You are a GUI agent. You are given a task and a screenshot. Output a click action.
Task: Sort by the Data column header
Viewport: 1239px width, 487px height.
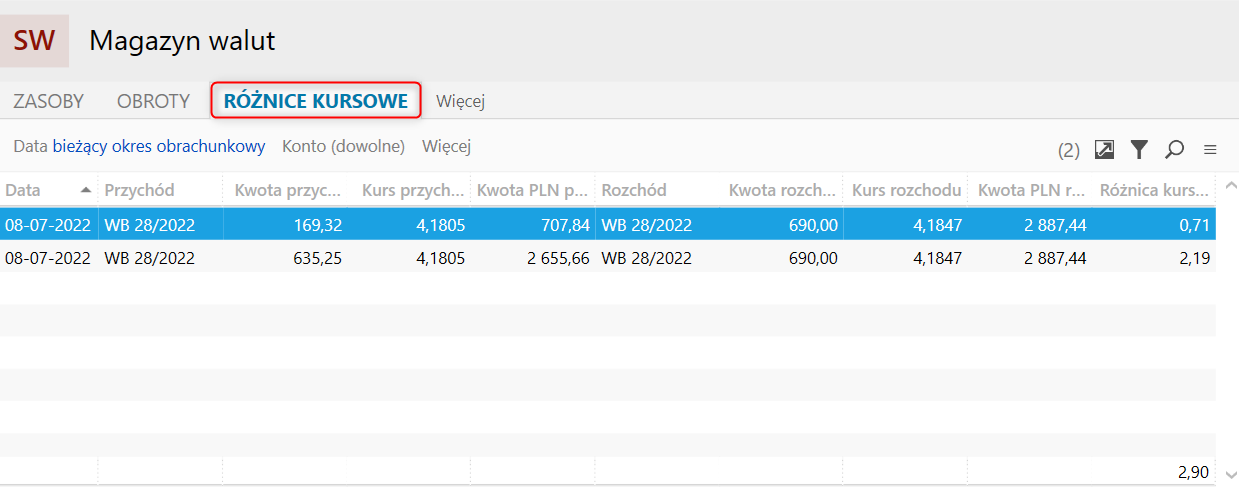[49, 190]
